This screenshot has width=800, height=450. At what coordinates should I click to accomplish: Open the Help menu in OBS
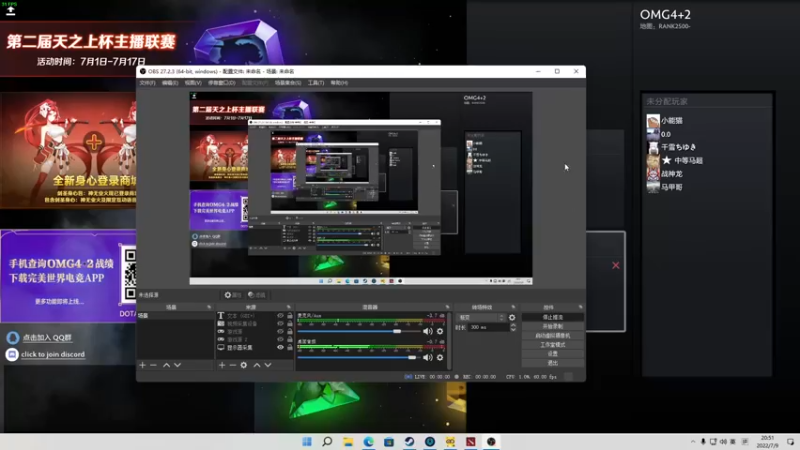coord(339,83)
